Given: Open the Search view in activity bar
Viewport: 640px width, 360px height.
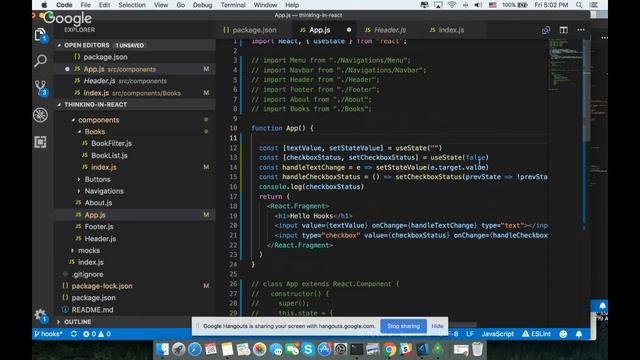Looking at the screenshot, I should coord(40,61).
